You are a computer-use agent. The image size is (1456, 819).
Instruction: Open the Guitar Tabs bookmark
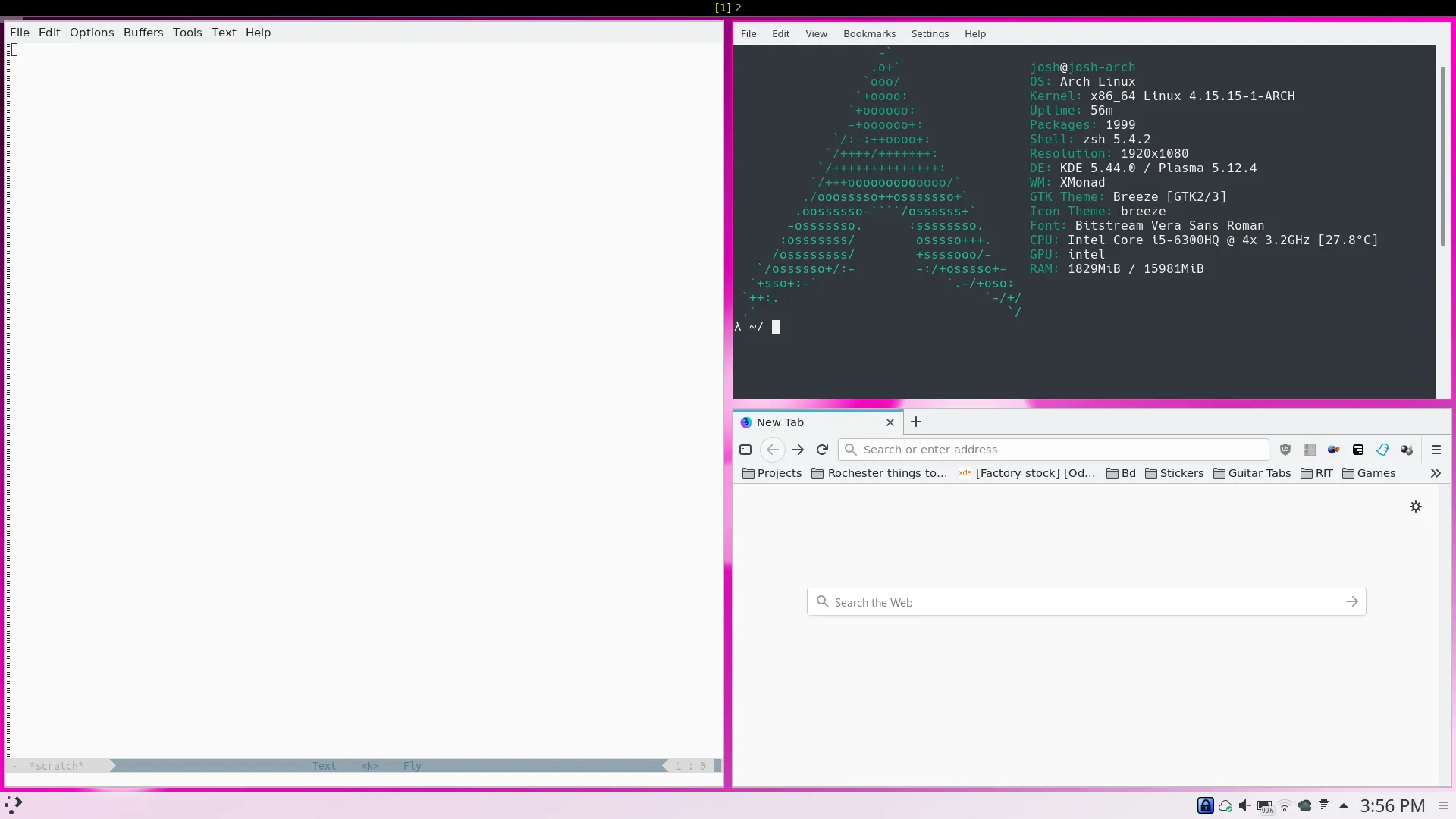coord(1253,473)
